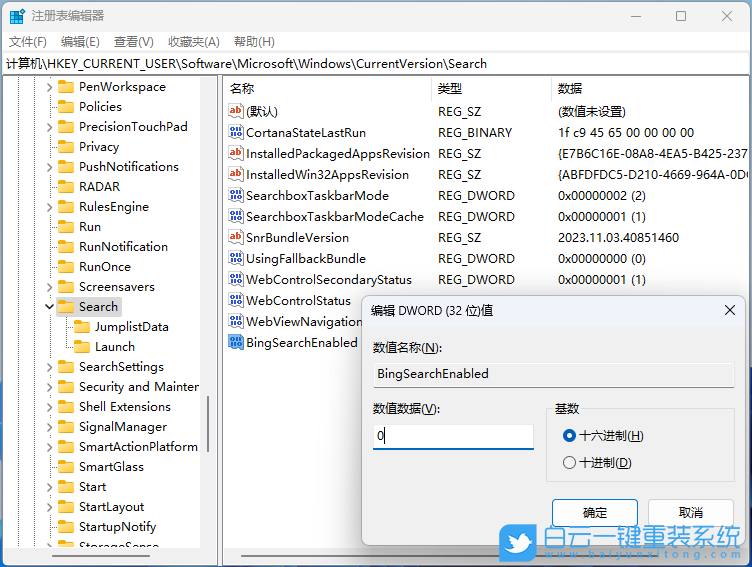Click the DWORD icon of UsingFallbackBundle
Image resolution: width=752 pixels, height=567 pixels.
pos(235,259)
